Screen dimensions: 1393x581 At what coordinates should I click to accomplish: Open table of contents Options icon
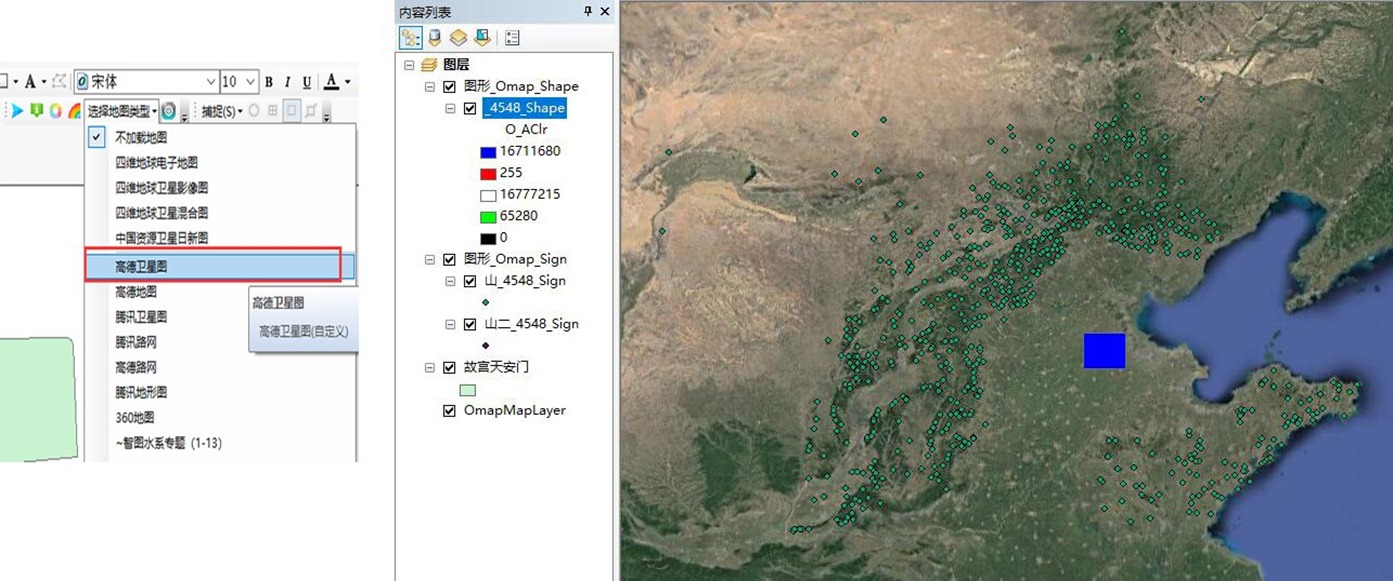512,38
